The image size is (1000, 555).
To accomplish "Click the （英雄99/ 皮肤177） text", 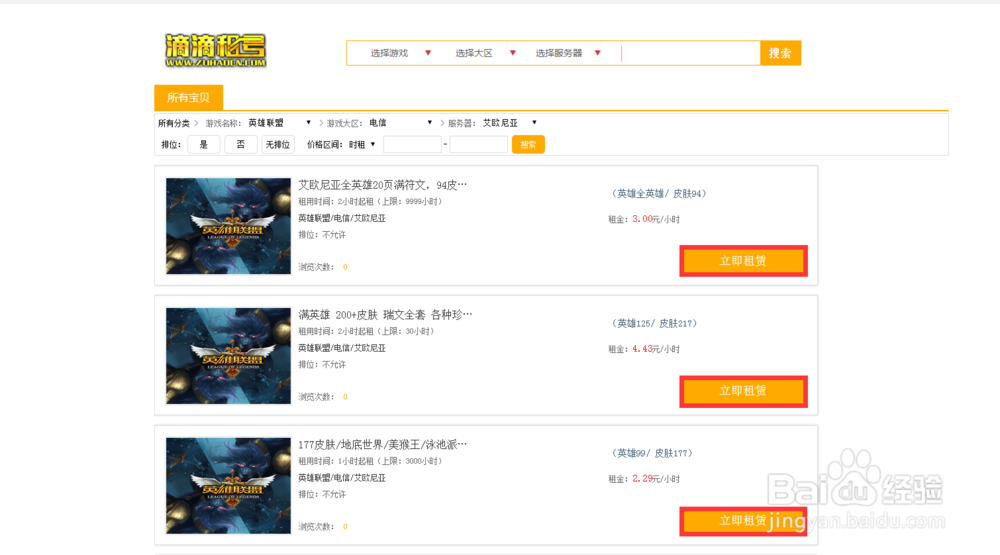I will point(652,453).
